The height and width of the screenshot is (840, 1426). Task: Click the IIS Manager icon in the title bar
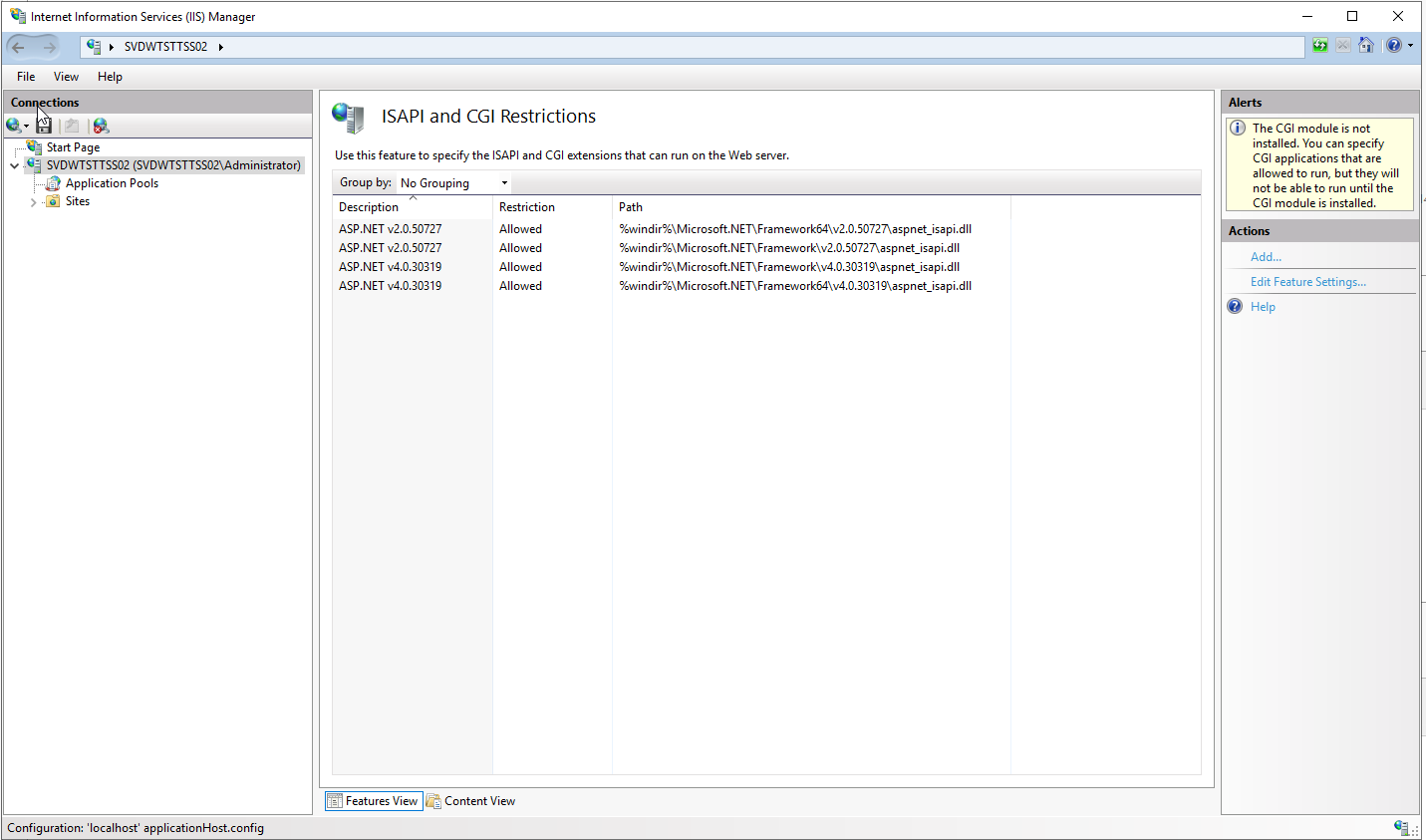(x=18, y=16)
